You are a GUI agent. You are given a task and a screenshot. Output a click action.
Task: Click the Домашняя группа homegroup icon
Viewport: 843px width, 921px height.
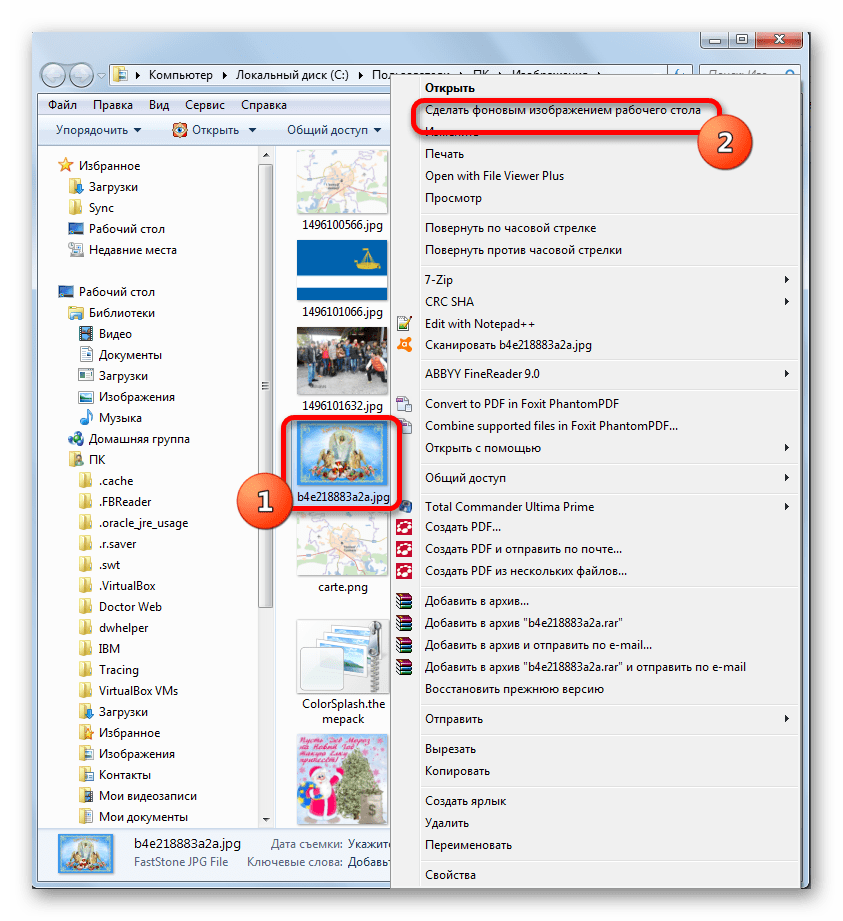75,439
